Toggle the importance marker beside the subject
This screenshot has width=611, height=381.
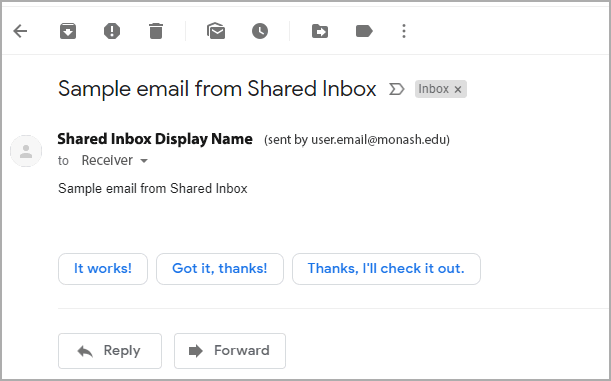coord(397,89)
